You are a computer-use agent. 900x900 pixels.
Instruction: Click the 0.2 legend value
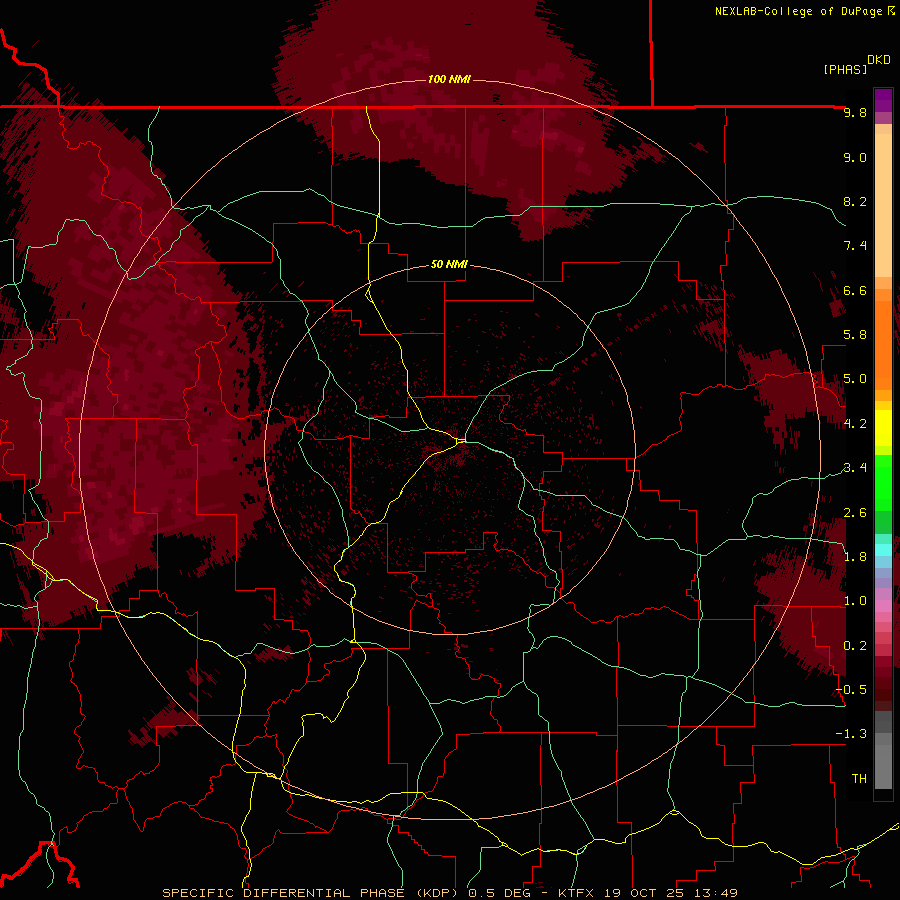point(855,646)
